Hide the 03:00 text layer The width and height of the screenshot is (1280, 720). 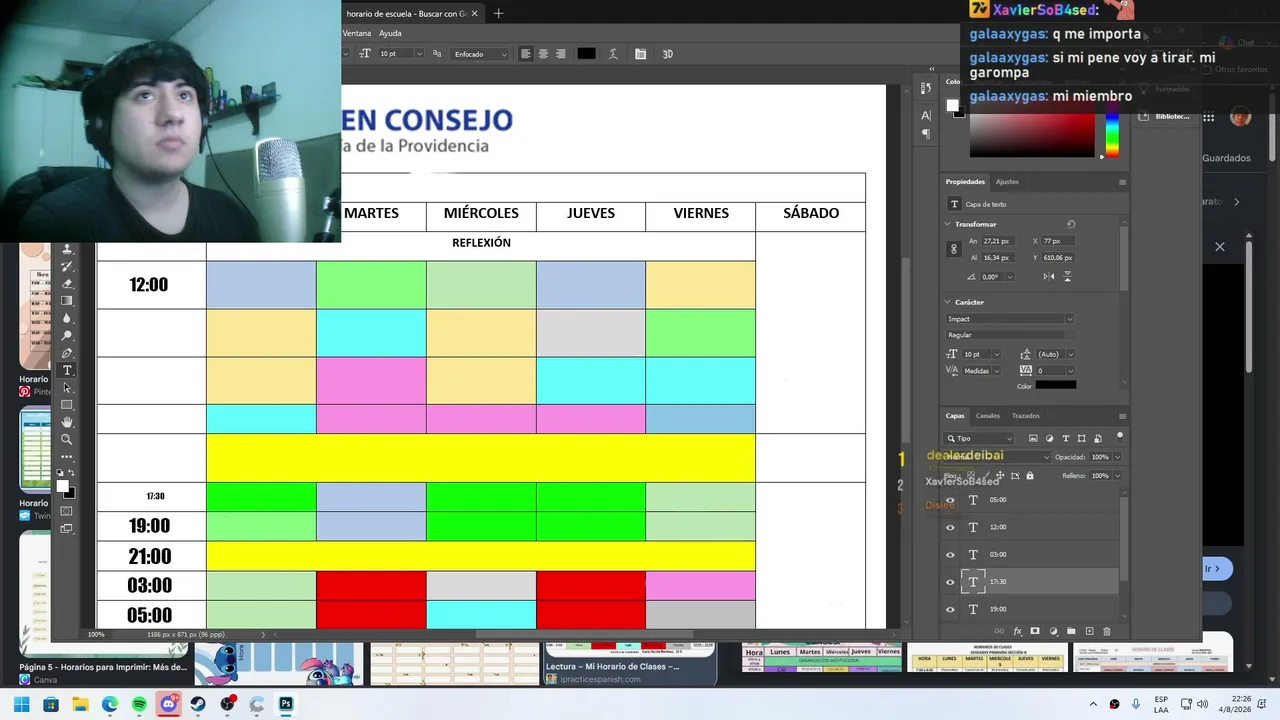click(x=950, y=555)
